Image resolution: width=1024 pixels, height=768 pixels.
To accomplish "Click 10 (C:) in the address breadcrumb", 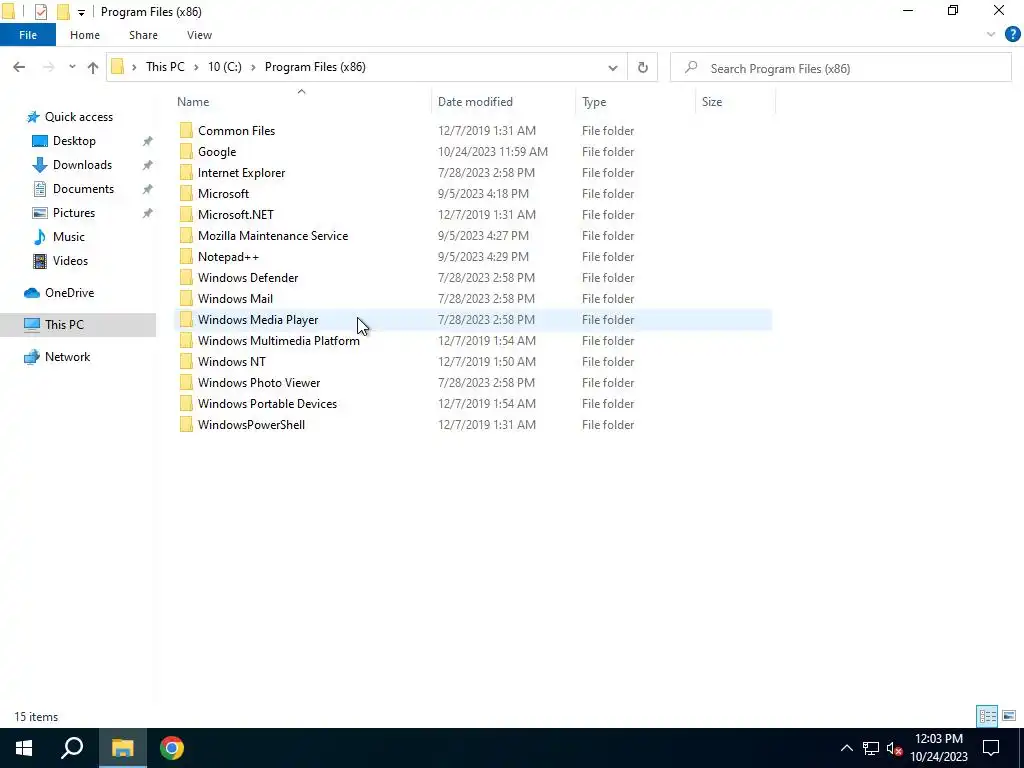I will pyautogui.click(x=225, y=67).
